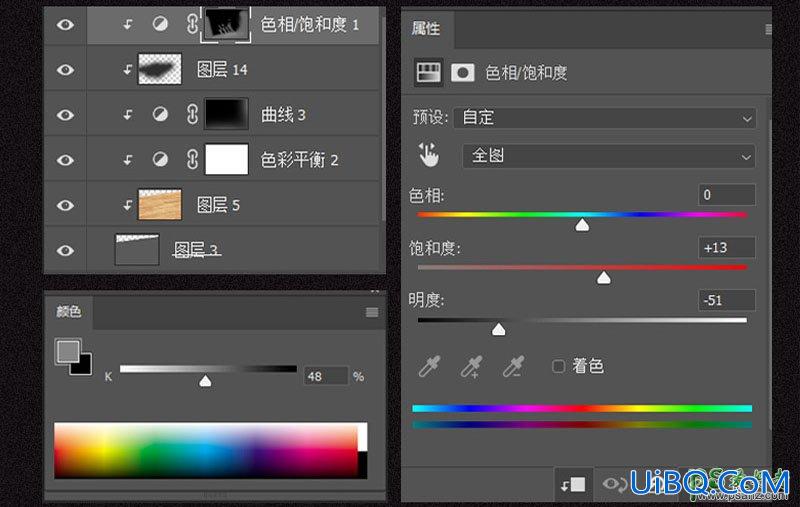Click the 色相 hue value field
The width and height of the screenshot is (800, 507).
click(x=727, y=195)
